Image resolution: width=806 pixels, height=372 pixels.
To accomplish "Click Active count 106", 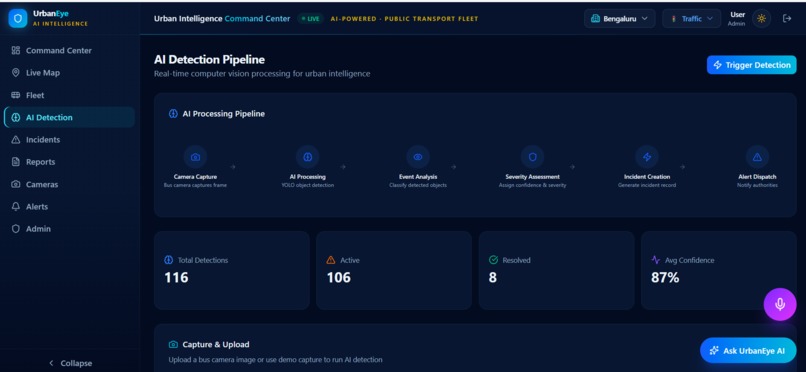I will pyautogui.click(x=339, y=277).
